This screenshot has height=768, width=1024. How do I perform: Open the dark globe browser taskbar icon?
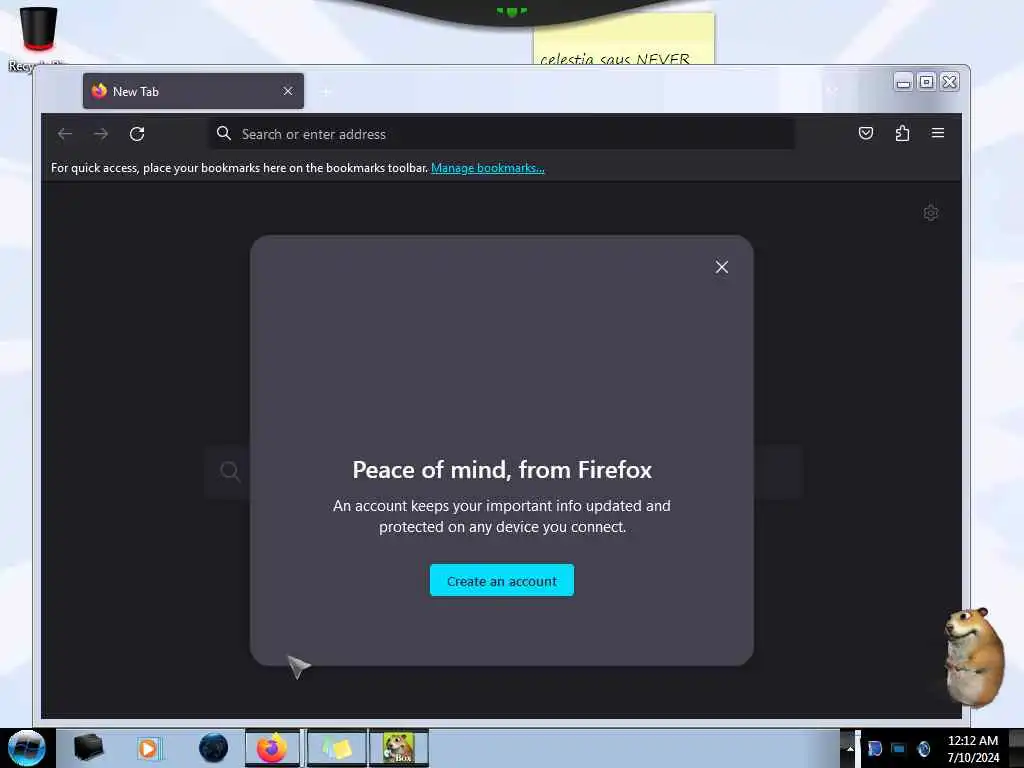tap(214, 748)
